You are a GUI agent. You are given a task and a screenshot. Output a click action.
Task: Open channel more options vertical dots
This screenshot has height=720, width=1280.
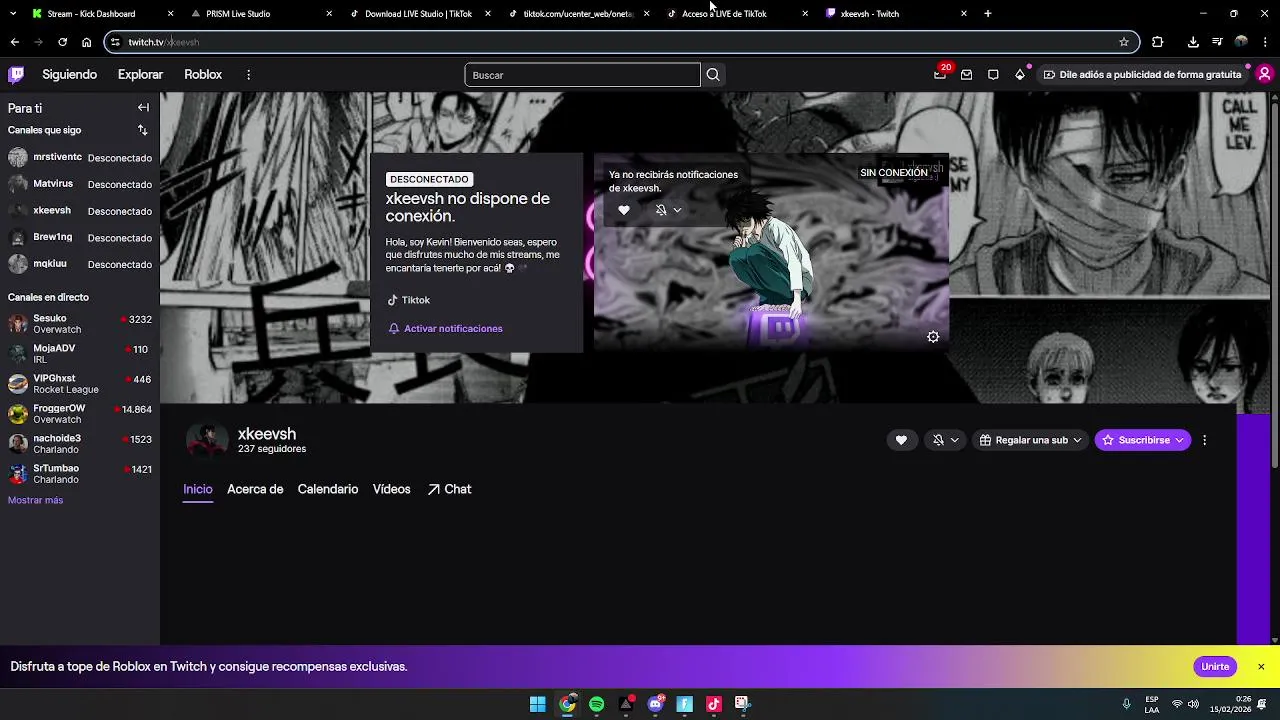[x=1204, y=440]
